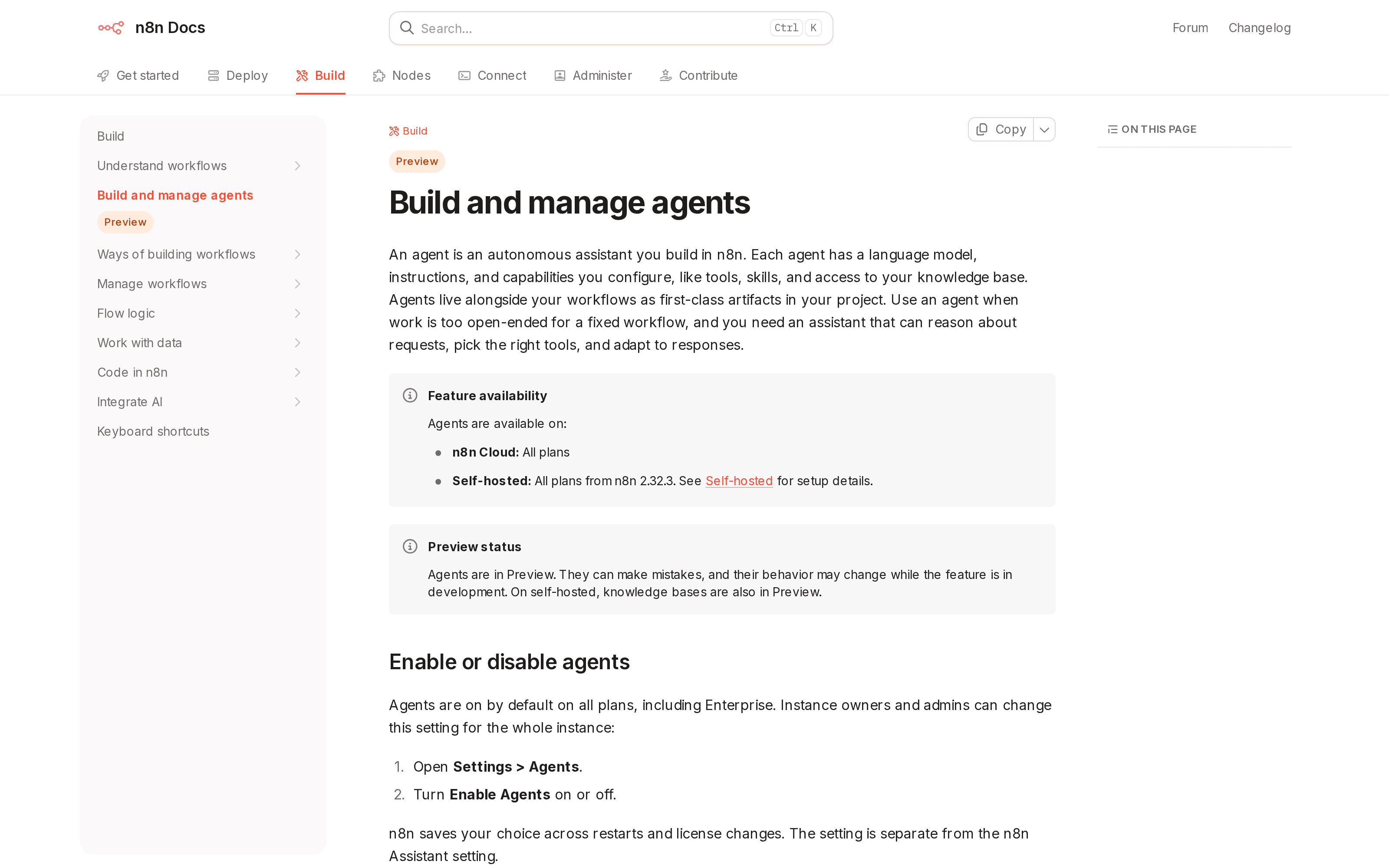1389x868 pixels.
Task: Go to the Nodes tab
Action: [x=402, y=76]
